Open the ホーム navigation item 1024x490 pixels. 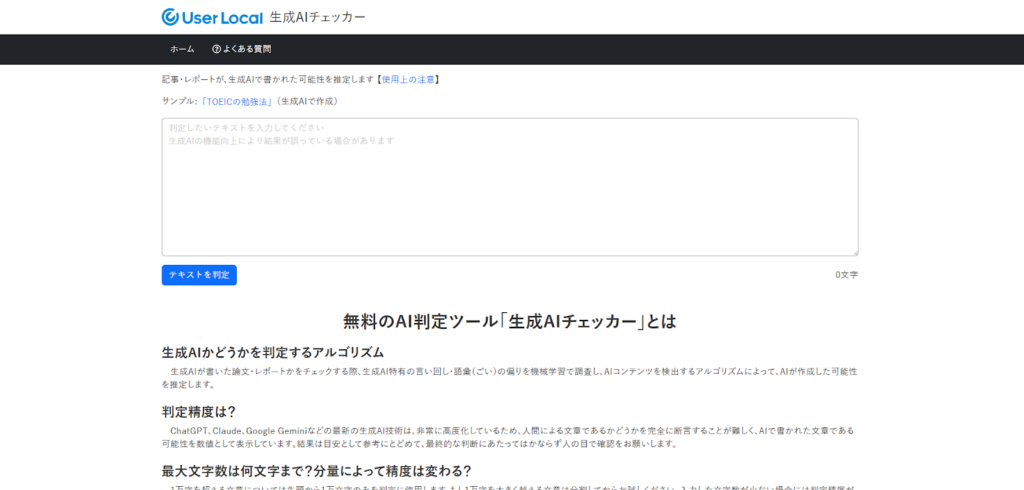(182, 49)
